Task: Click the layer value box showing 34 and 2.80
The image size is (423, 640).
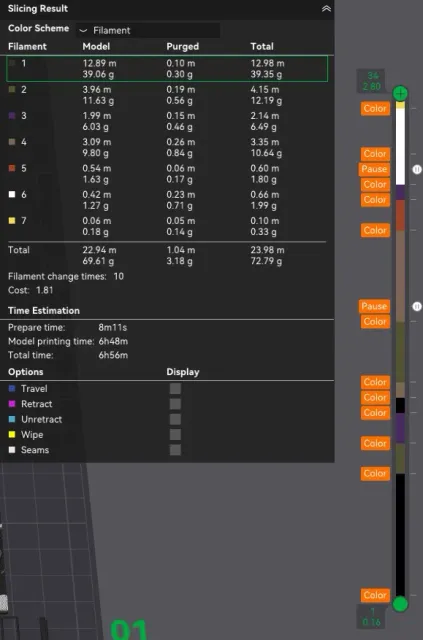Action: [x=371, y=81]
